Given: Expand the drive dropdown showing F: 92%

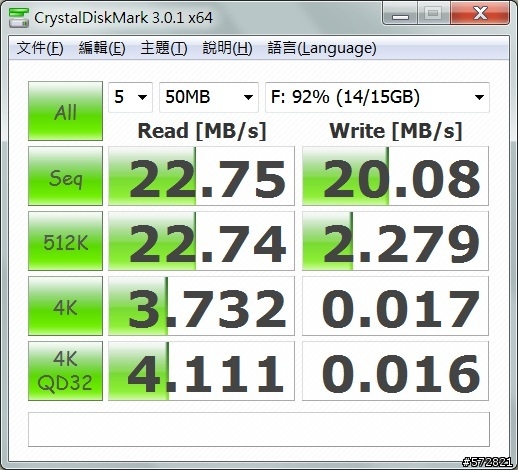Looking at the screenshot, I should 377,97.
